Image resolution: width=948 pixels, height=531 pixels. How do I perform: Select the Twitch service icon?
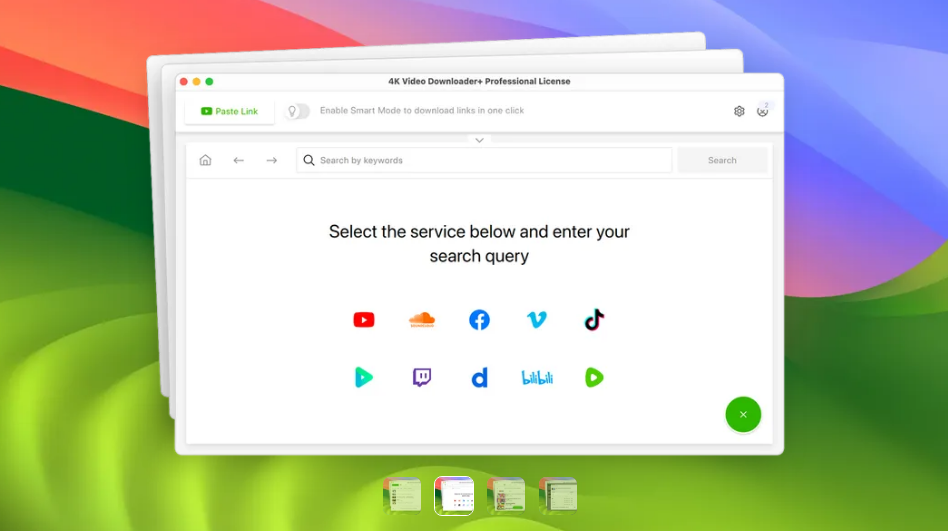421,377
